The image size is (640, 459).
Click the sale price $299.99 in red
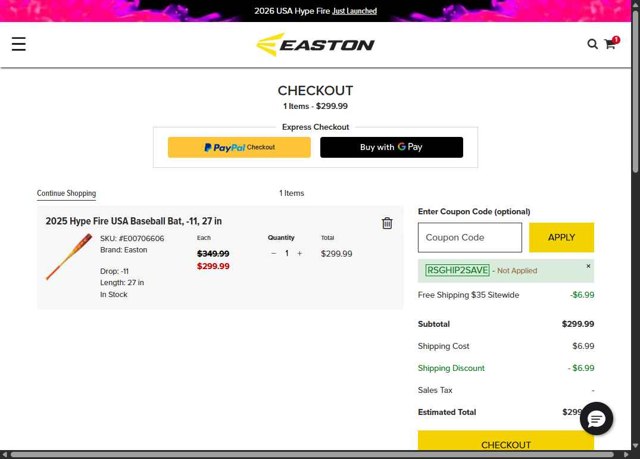click(x=213, y=266)
